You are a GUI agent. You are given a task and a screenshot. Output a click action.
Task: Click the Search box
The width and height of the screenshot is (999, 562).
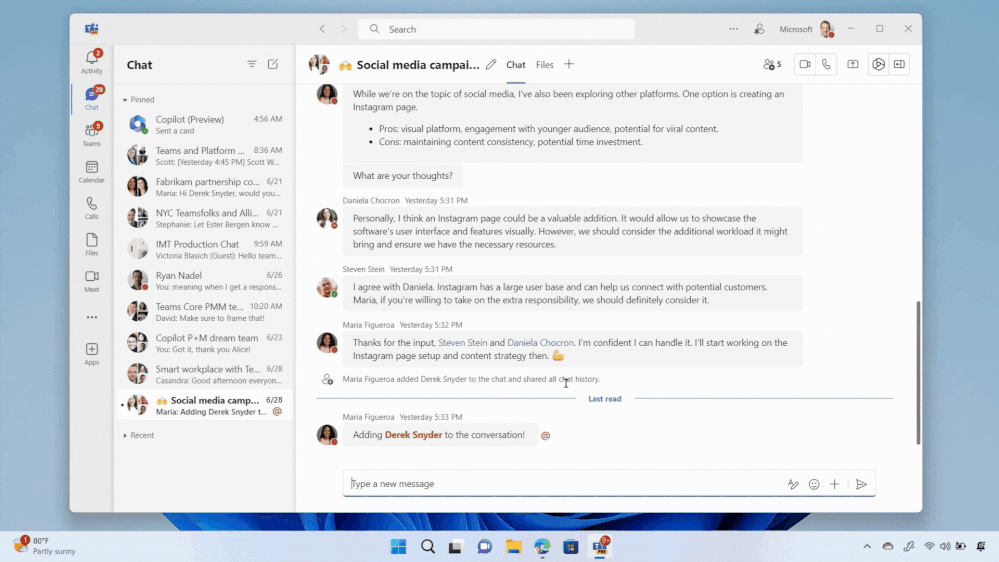point(496,29)
